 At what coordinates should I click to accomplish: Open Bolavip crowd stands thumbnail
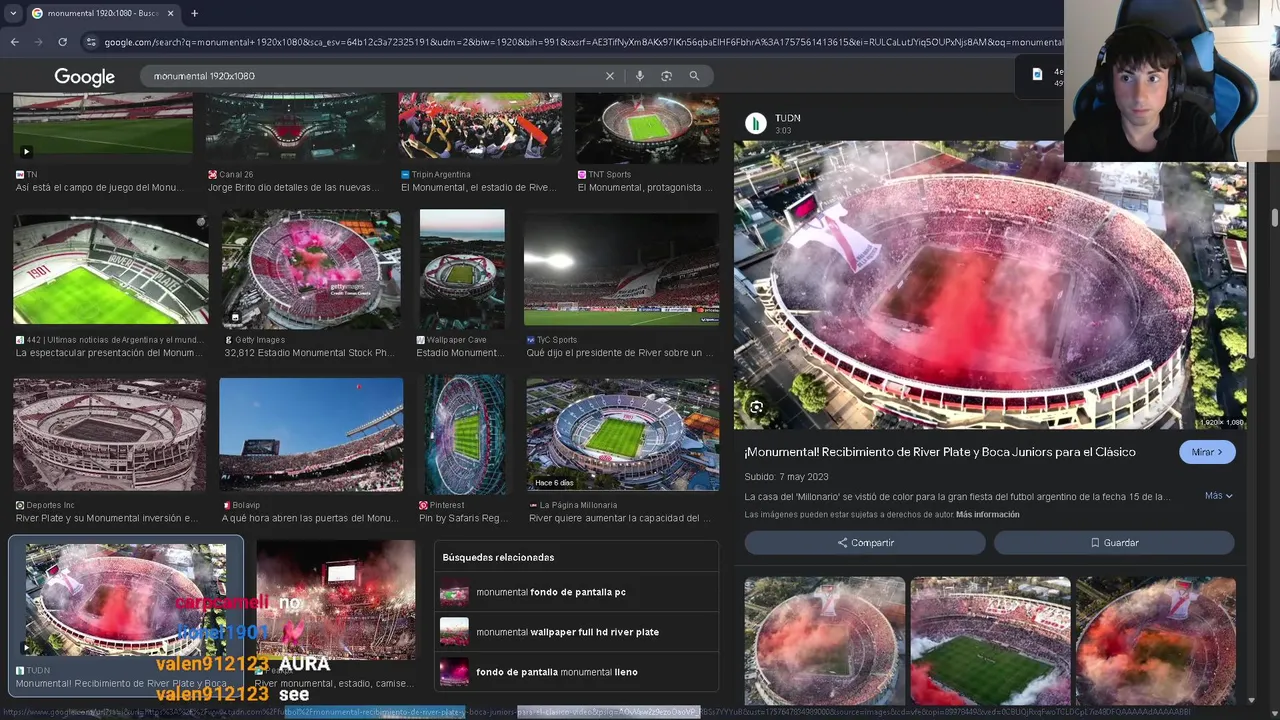[x=311, y=434]
